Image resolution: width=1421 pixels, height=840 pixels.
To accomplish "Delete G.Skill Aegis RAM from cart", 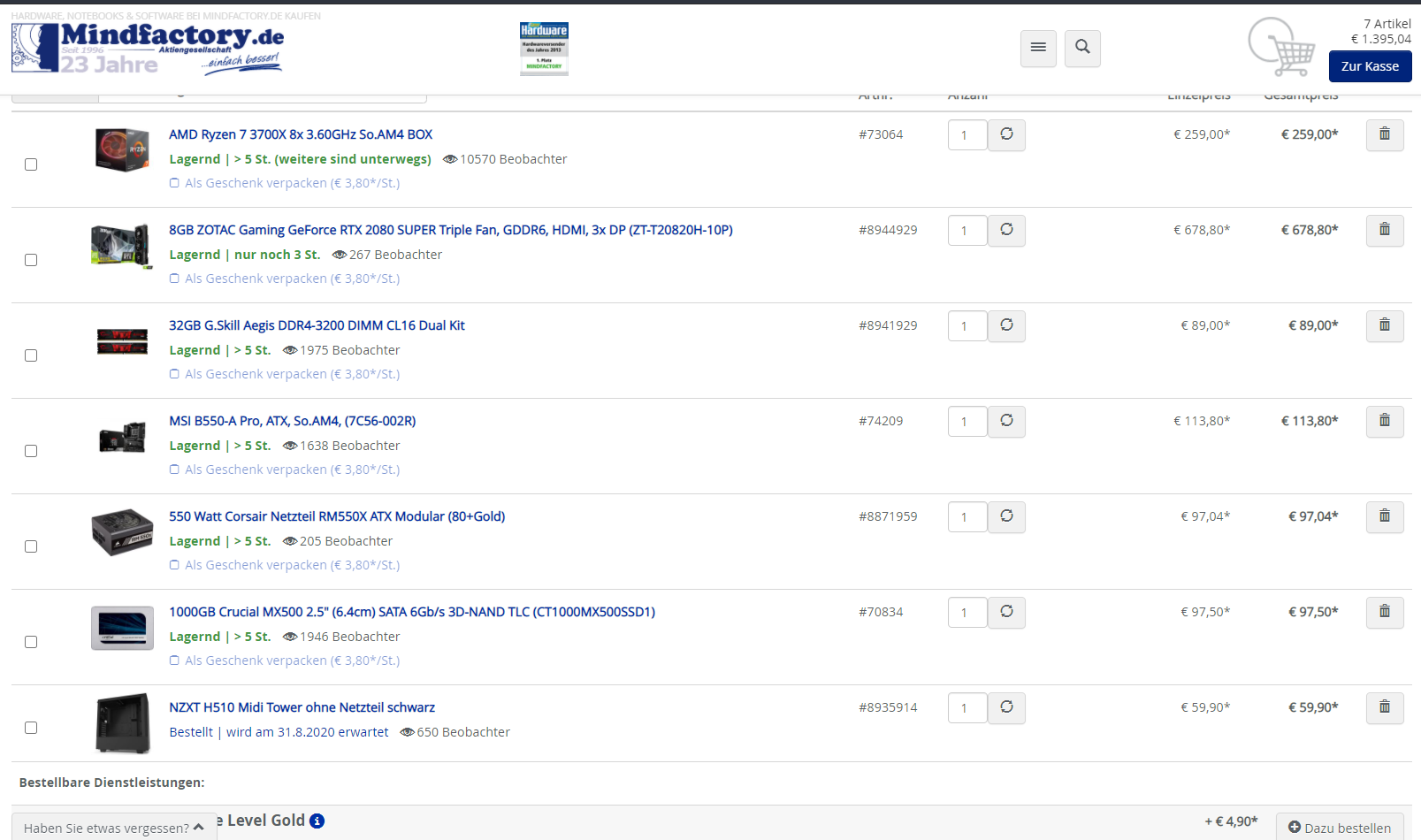I will tap(1385, 325).
